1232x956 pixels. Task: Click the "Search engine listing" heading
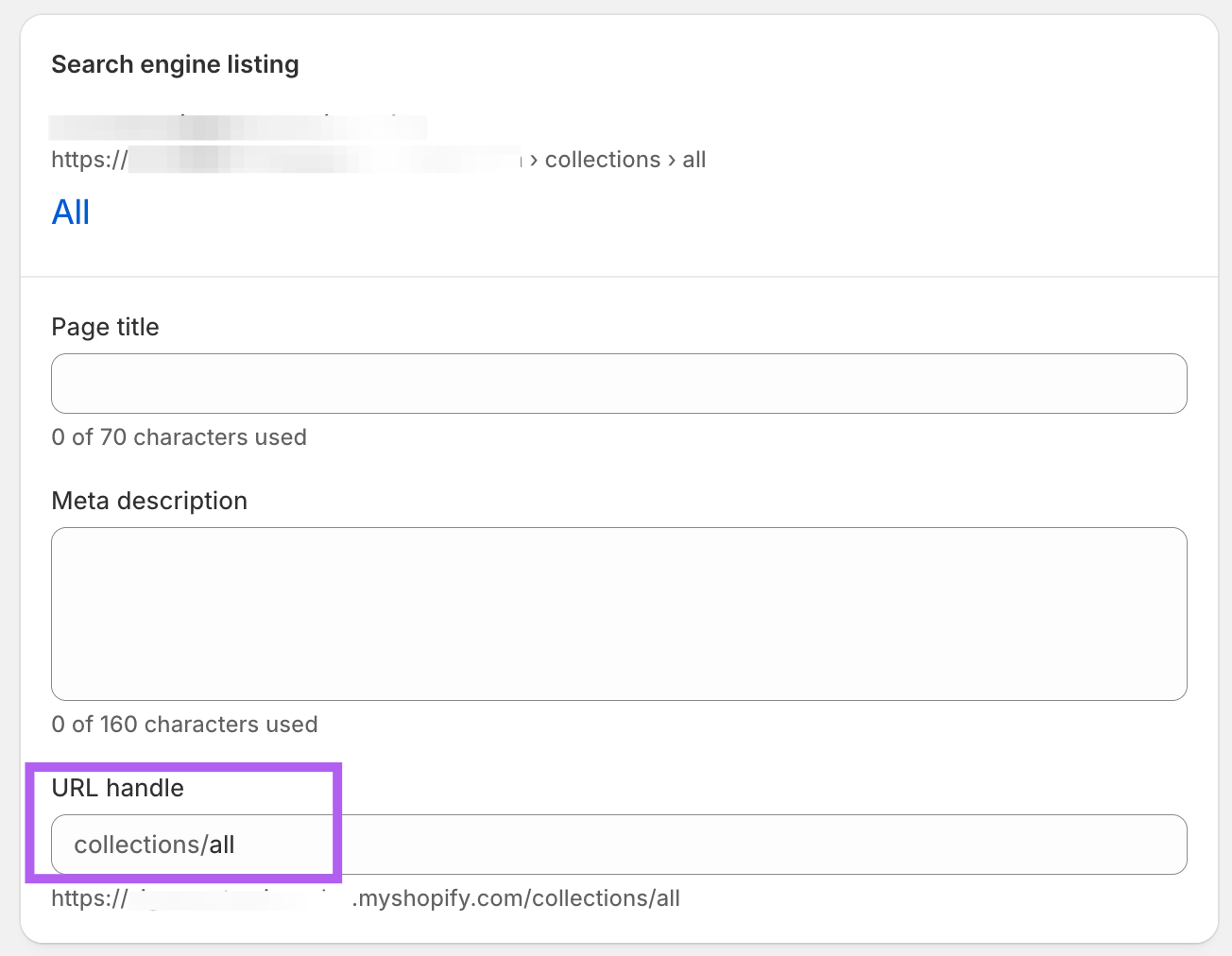[175, 64]
